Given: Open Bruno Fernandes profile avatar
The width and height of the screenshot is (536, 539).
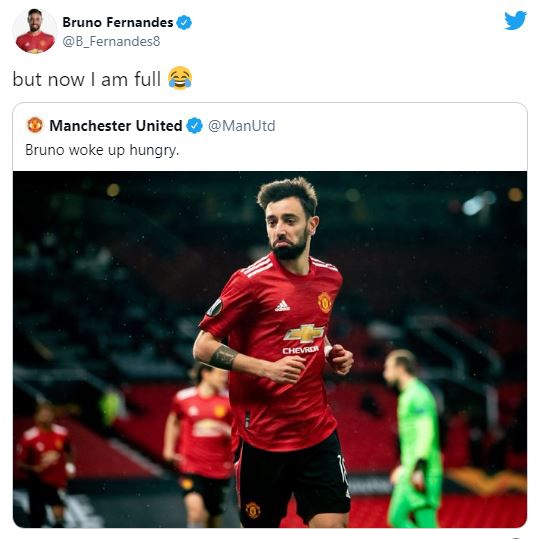Looking at the screenshot, I should tap(35, 31).
